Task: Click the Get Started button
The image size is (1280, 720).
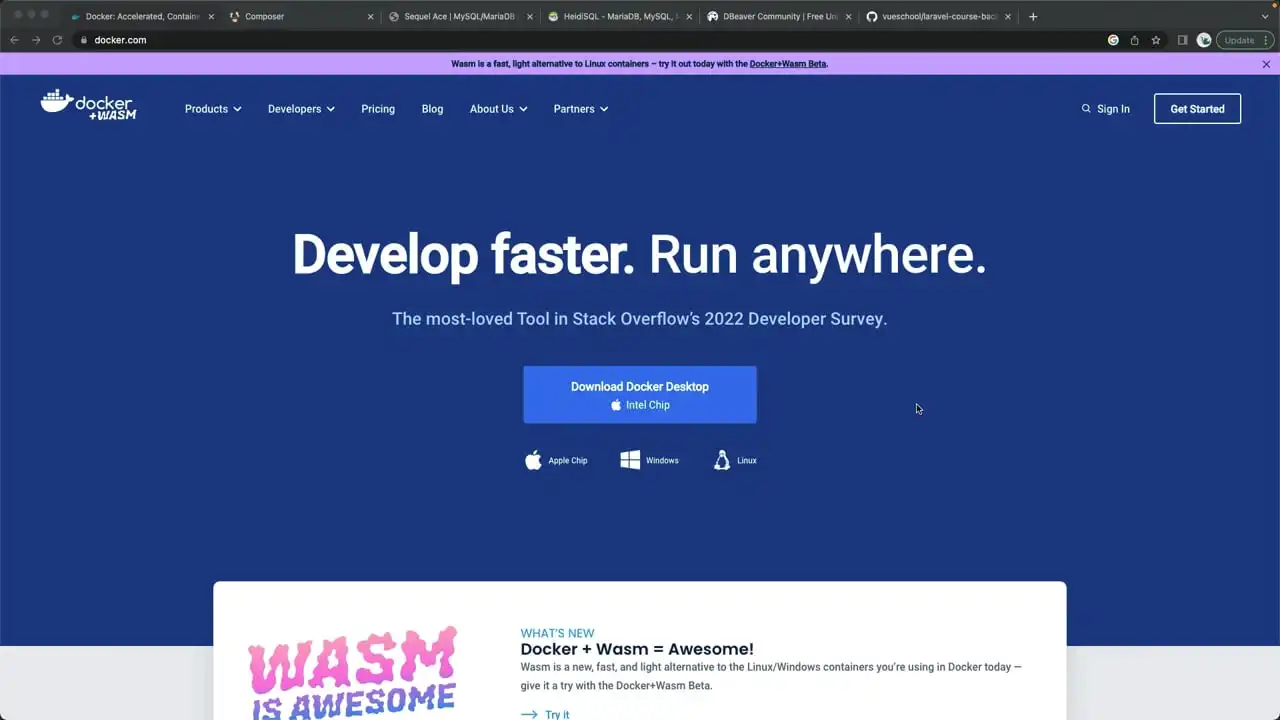Action: click(1197, 109)
